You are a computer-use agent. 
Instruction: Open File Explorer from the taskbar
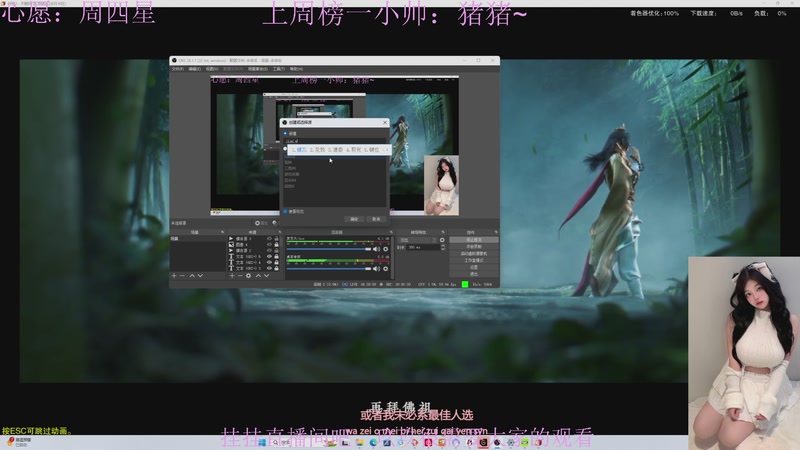coord(360,442)
